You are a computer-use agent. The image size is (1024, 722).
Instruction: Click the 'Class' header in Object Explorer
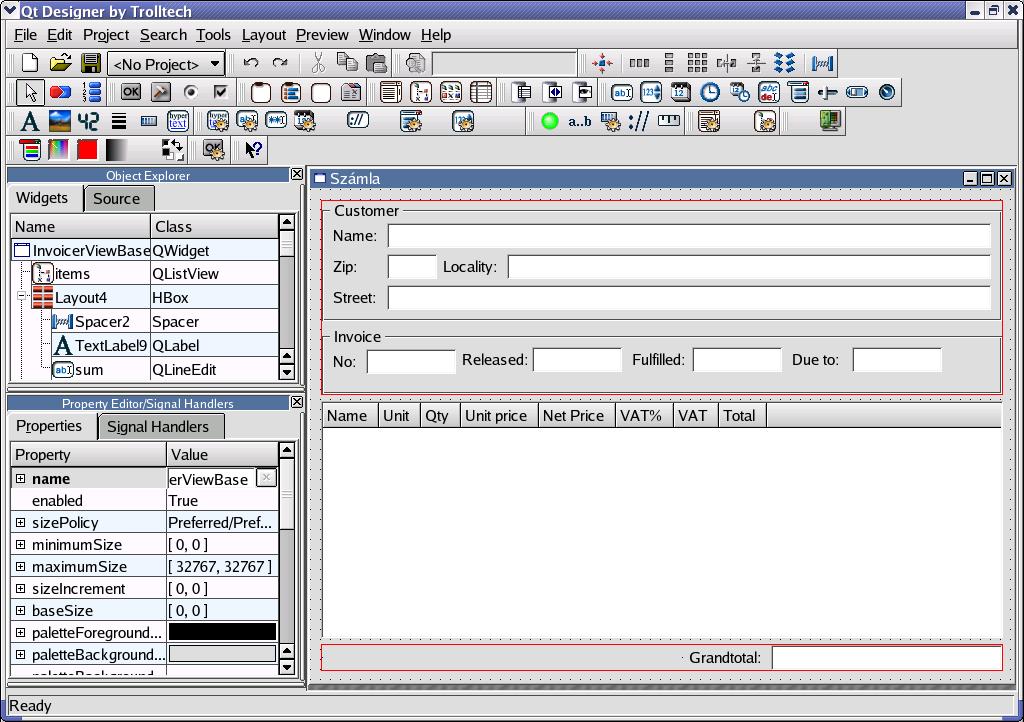tap(214, 227)
